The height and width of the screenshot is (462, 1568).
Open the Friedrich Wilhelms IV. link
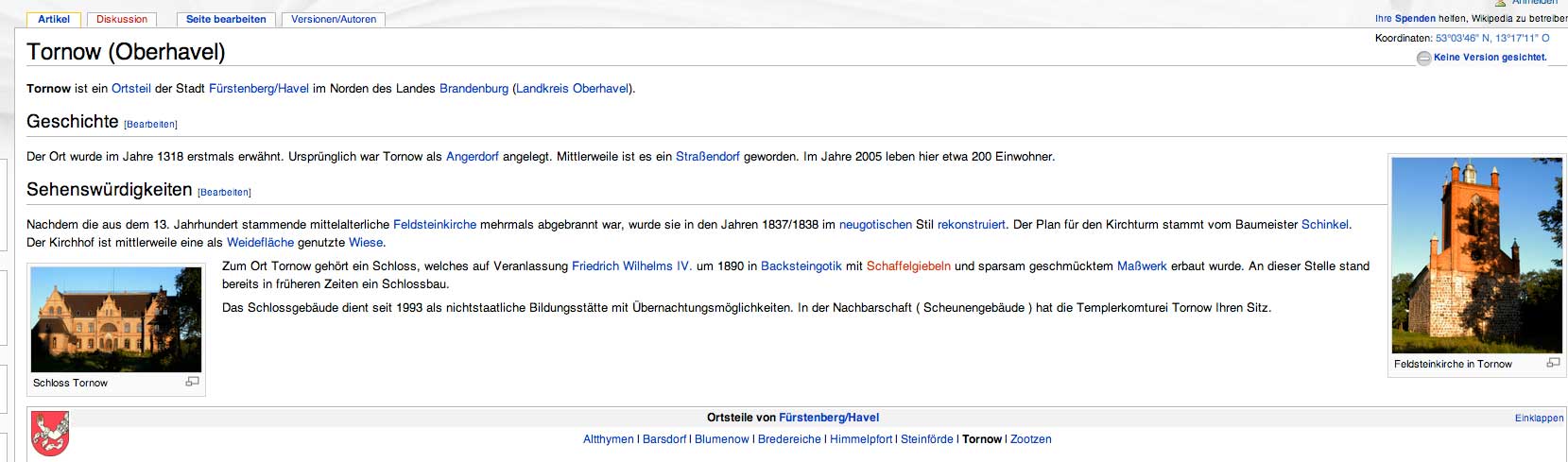point(631,266)
